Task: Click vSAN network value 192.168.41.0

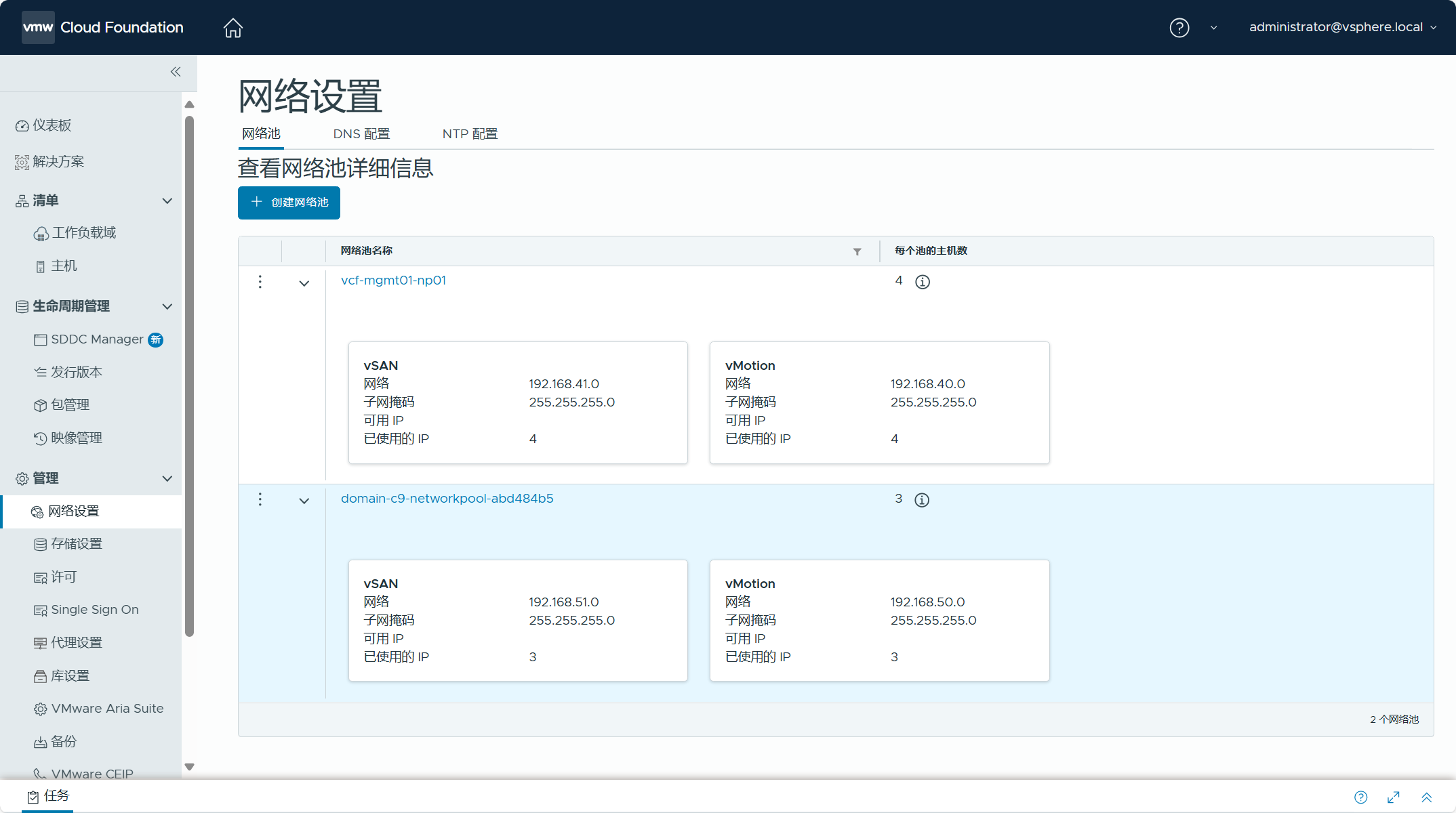Action: pyautogui.click(x=564, y=384)
